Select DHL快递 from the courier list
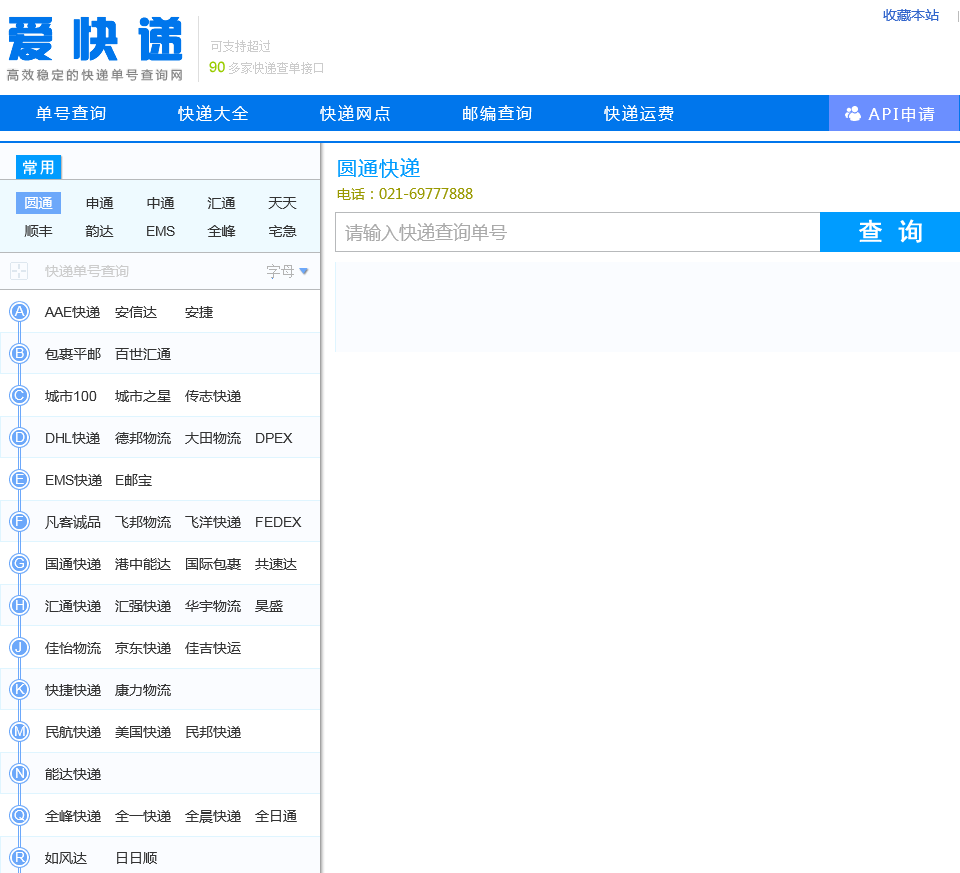Screen dimensions: 960x873 click(x=73, y=438)
